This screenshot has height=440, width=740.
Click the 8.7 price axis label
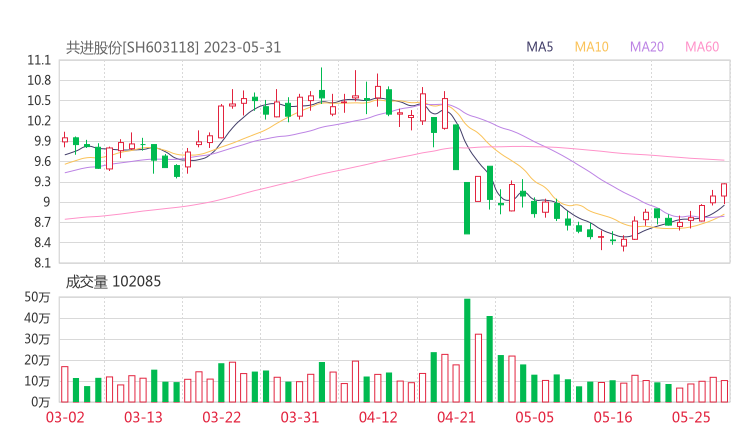coord(42,222)
